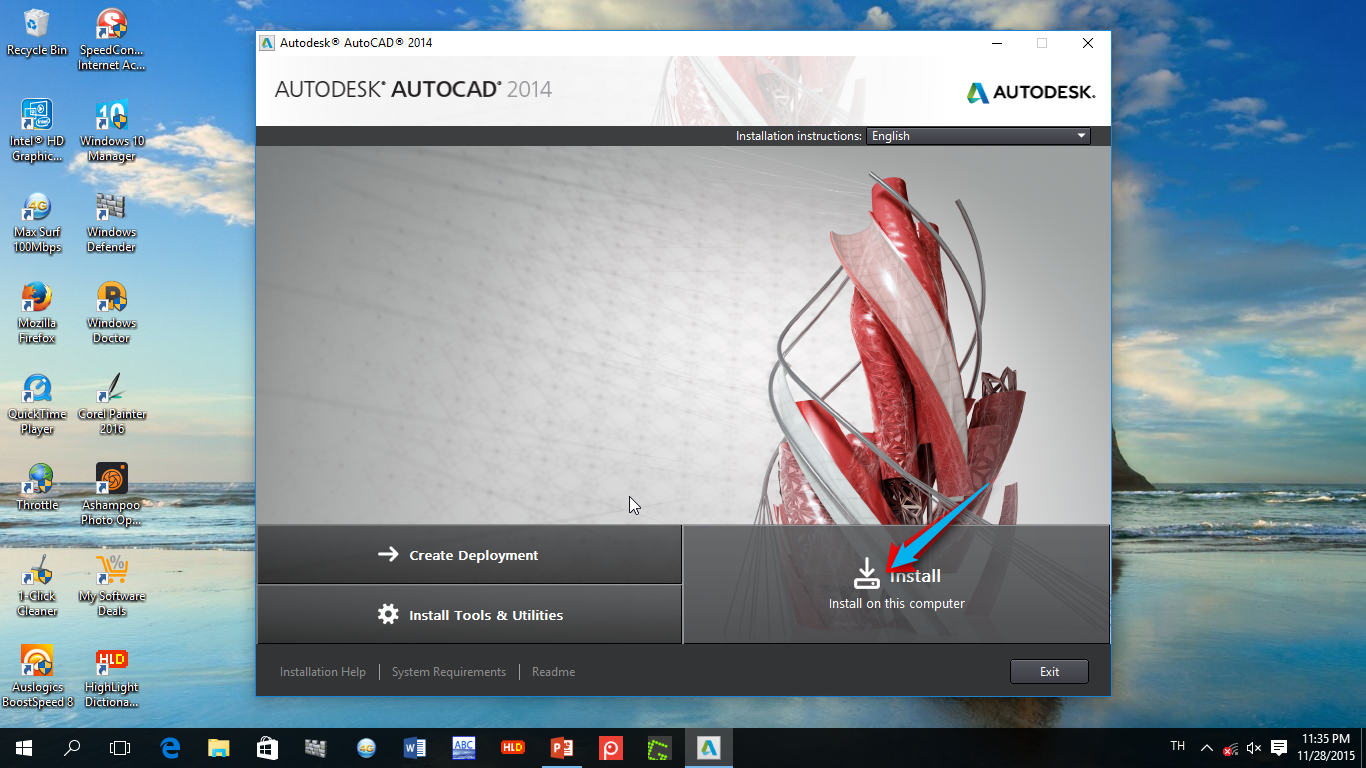Image resolution: width=1366 pixels, height=768 pixels.
Task: Open the network status tray icon
Action: pyautogui.click(x=1230, y=748)
